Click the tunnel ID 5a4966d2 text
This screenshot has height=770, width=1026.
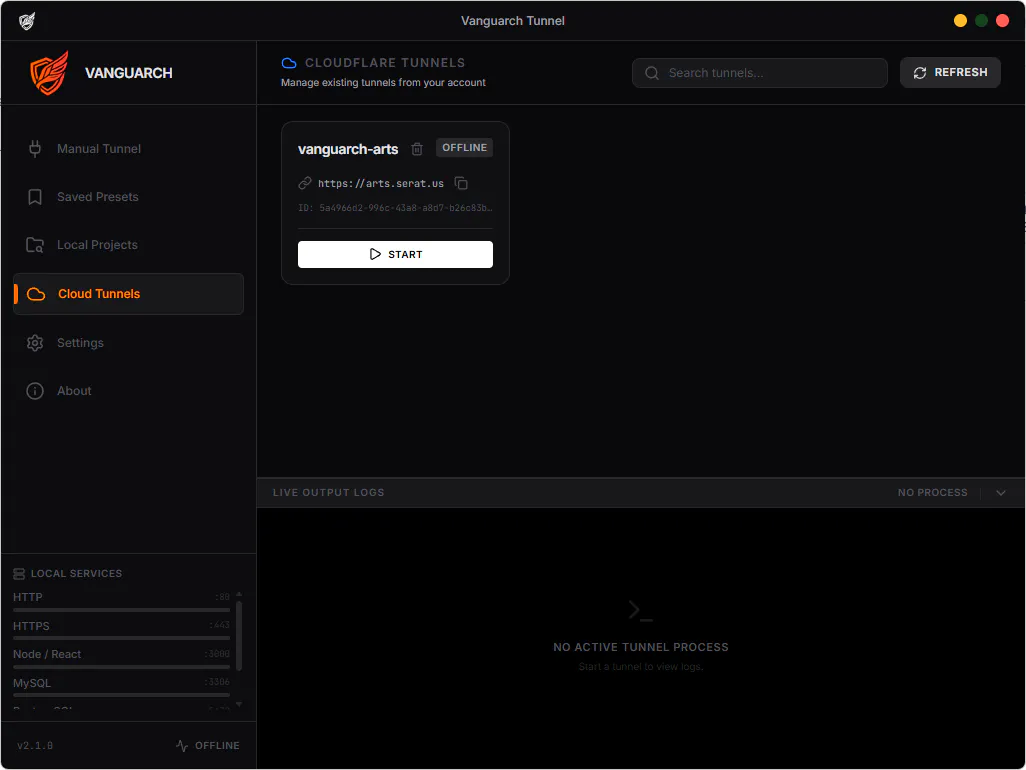395,208
